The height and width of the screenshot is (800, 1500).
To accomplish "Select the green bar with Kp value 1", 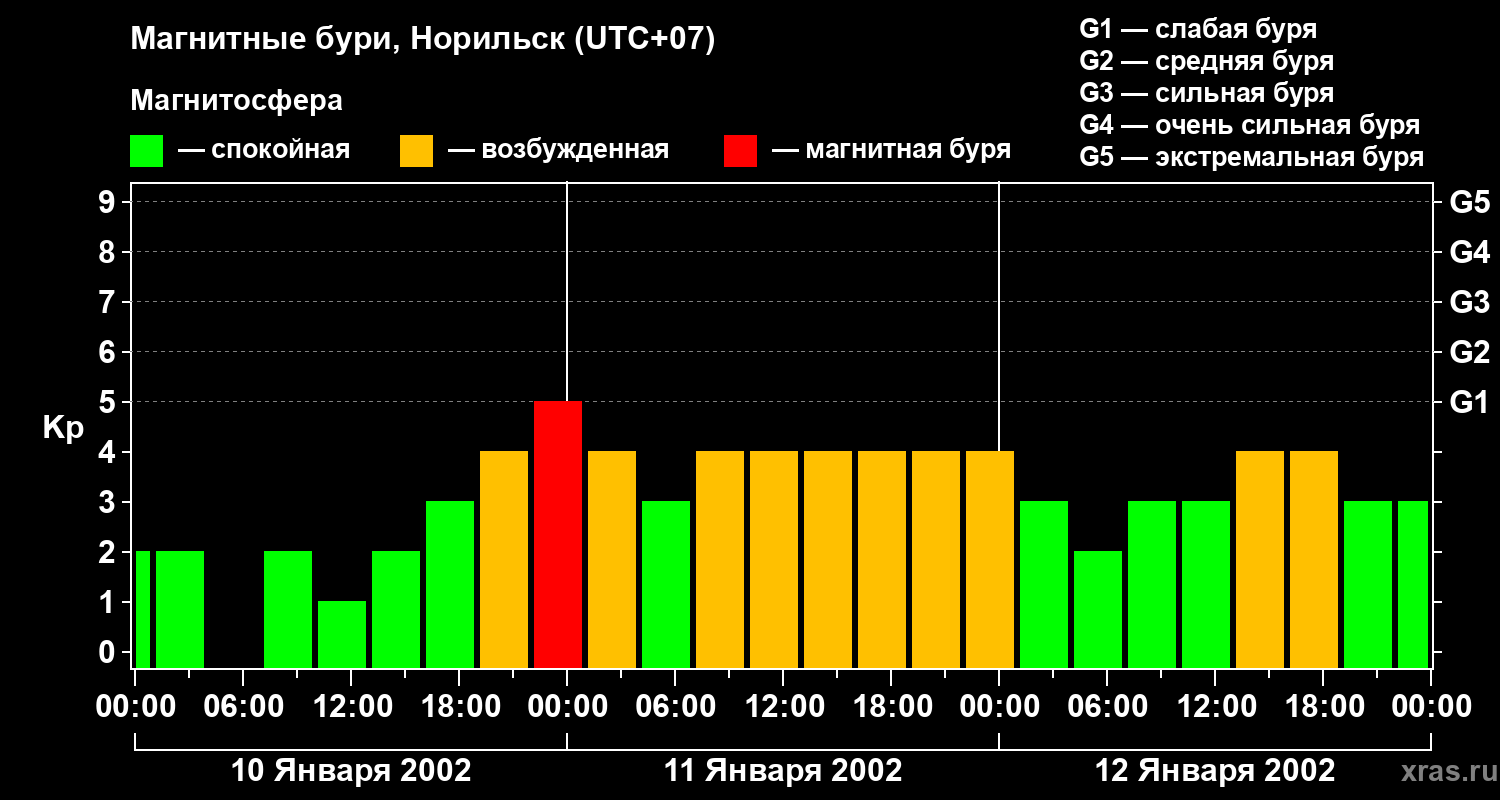I will [342, 634].
